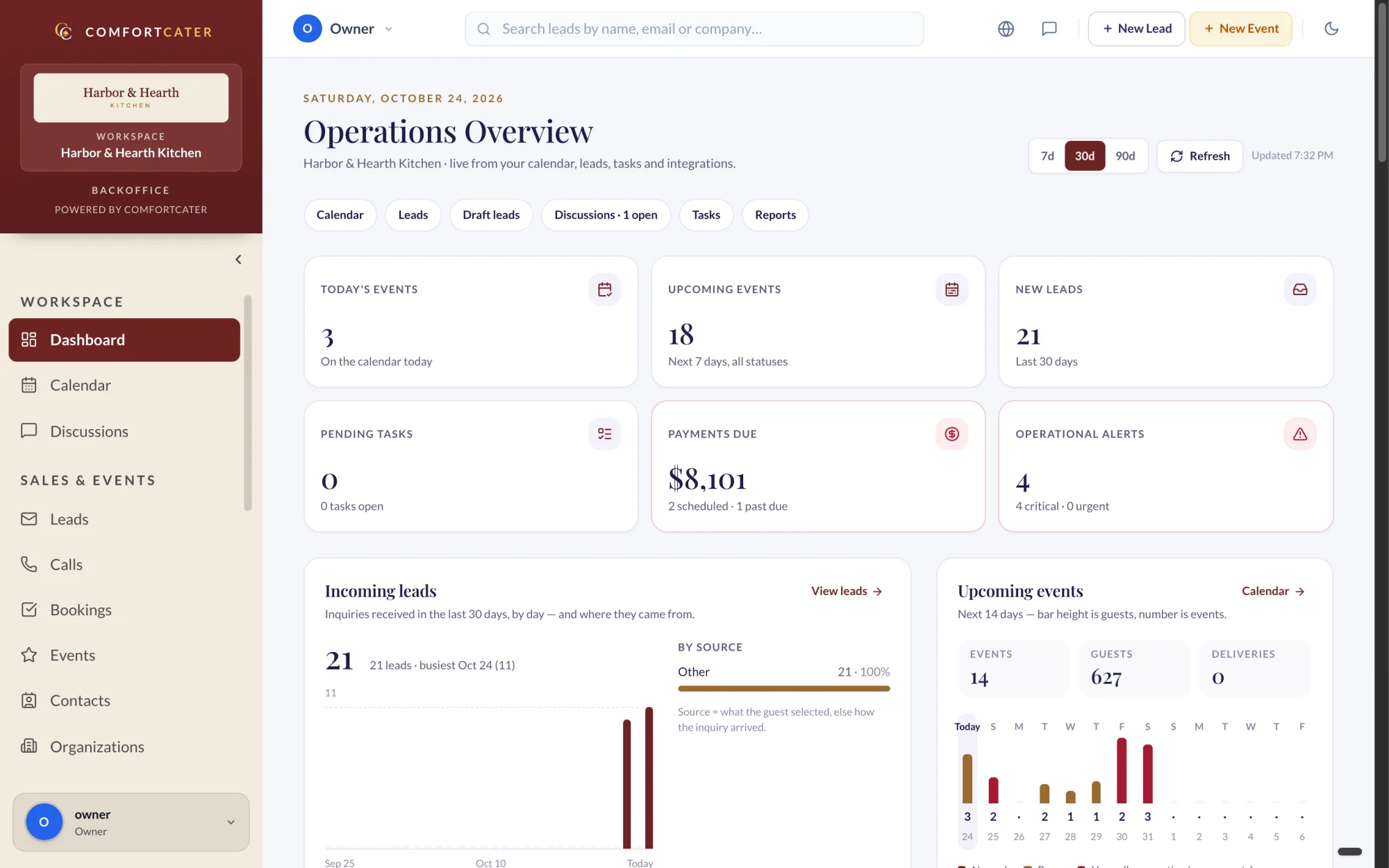Click the Upcoming Events calendar icon
Viewport: 1389px width, 868px height.
(951, 290)
